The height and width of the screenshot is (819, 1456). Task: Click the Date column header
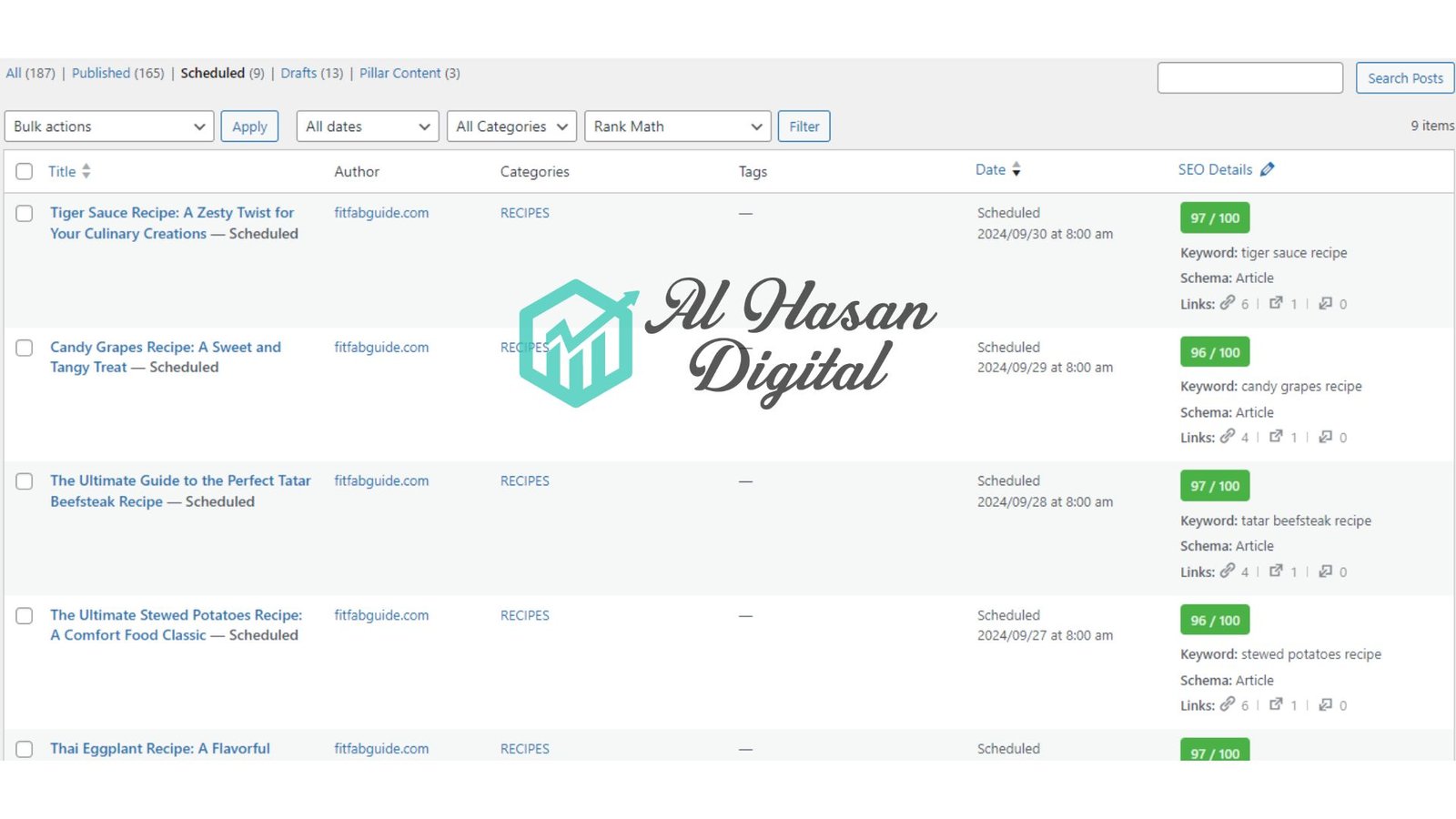coord(990,169)
